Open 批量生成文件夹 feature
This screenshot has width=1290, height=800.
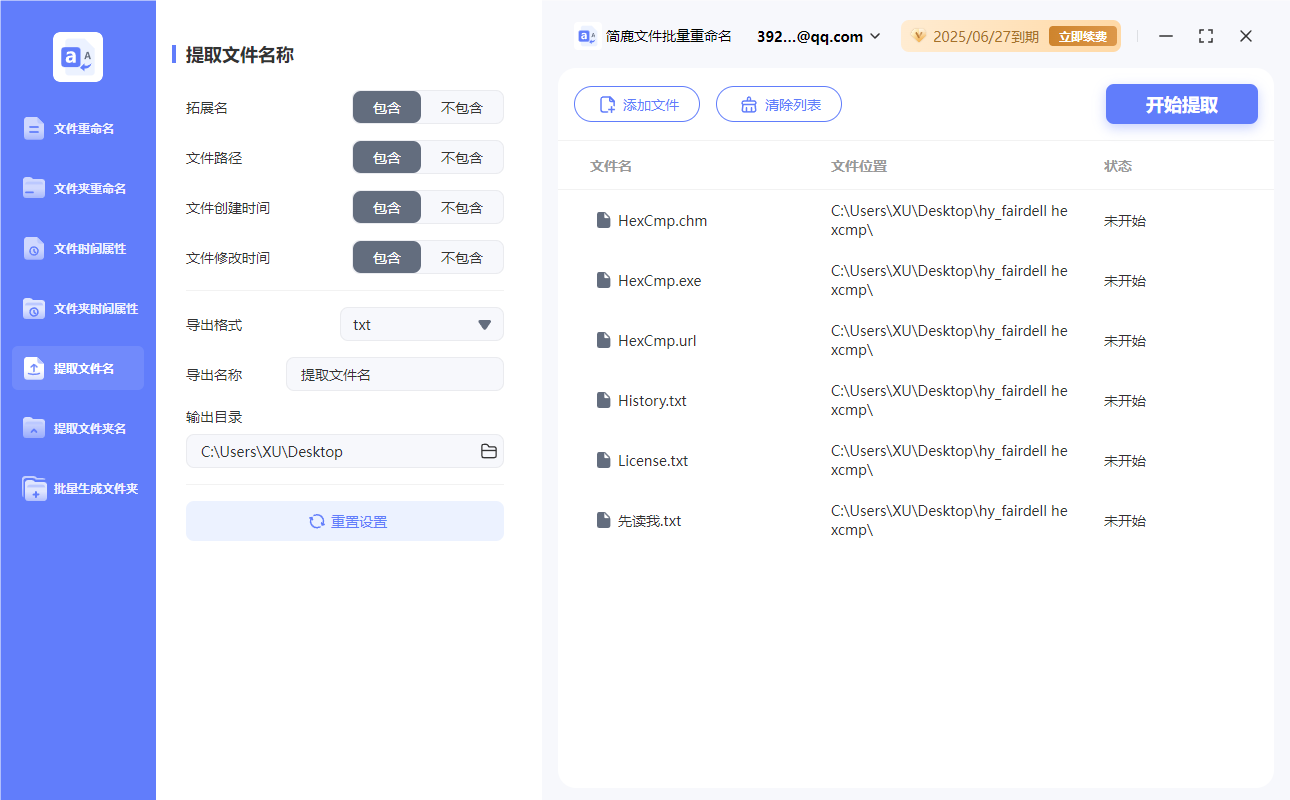(77, 488)
